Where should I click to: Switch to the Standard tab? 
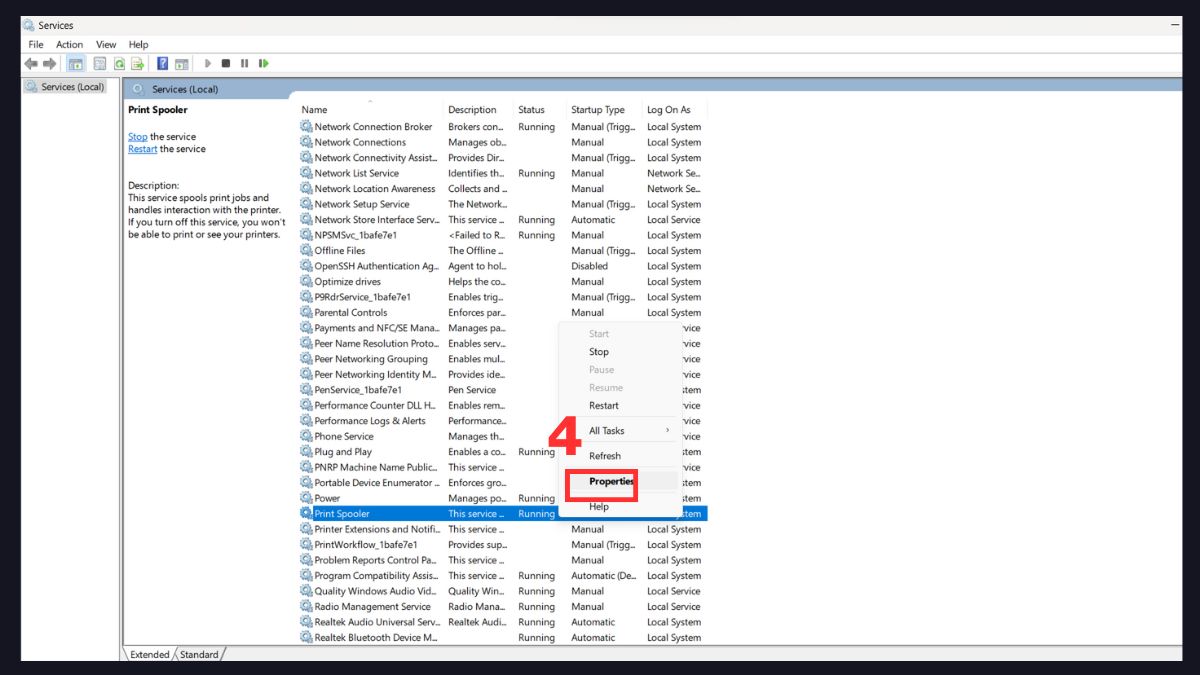(x=199, y=655)
